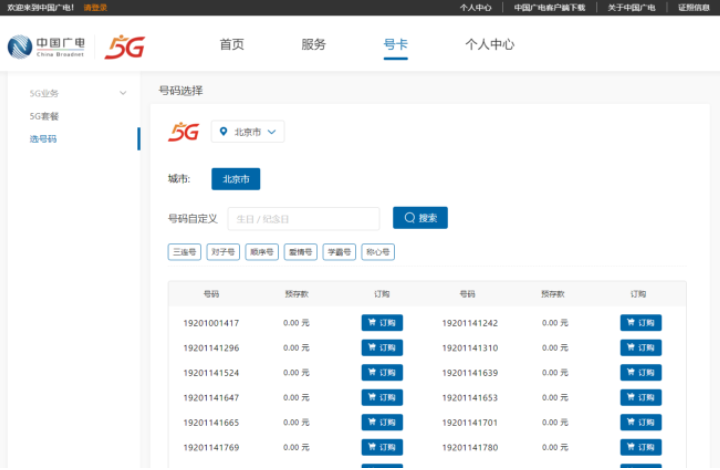Click the 5G logo in header
720x470 pixels.
(124, 47)
